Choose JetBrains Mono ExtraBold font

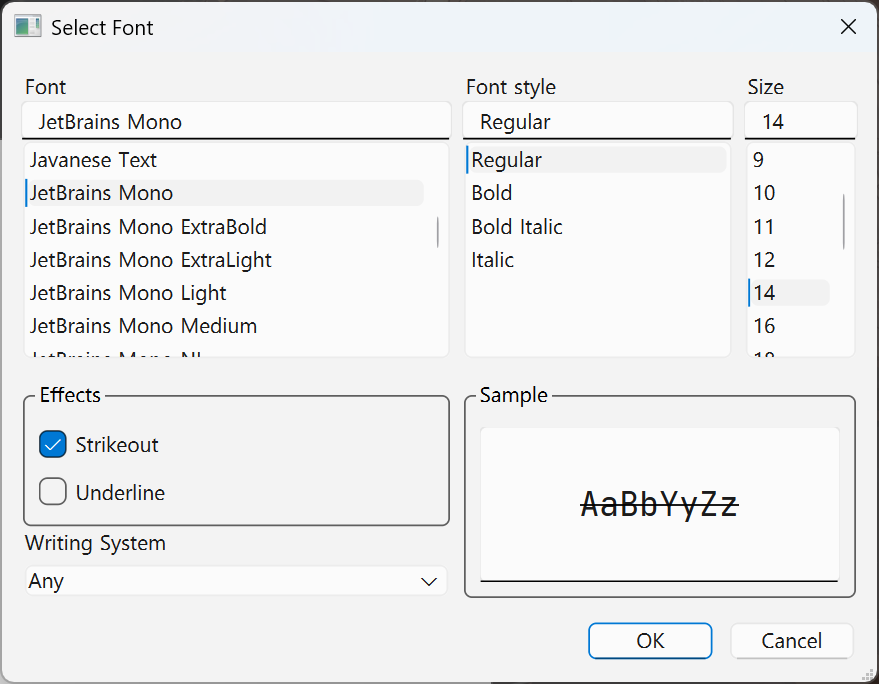point(148,227)
